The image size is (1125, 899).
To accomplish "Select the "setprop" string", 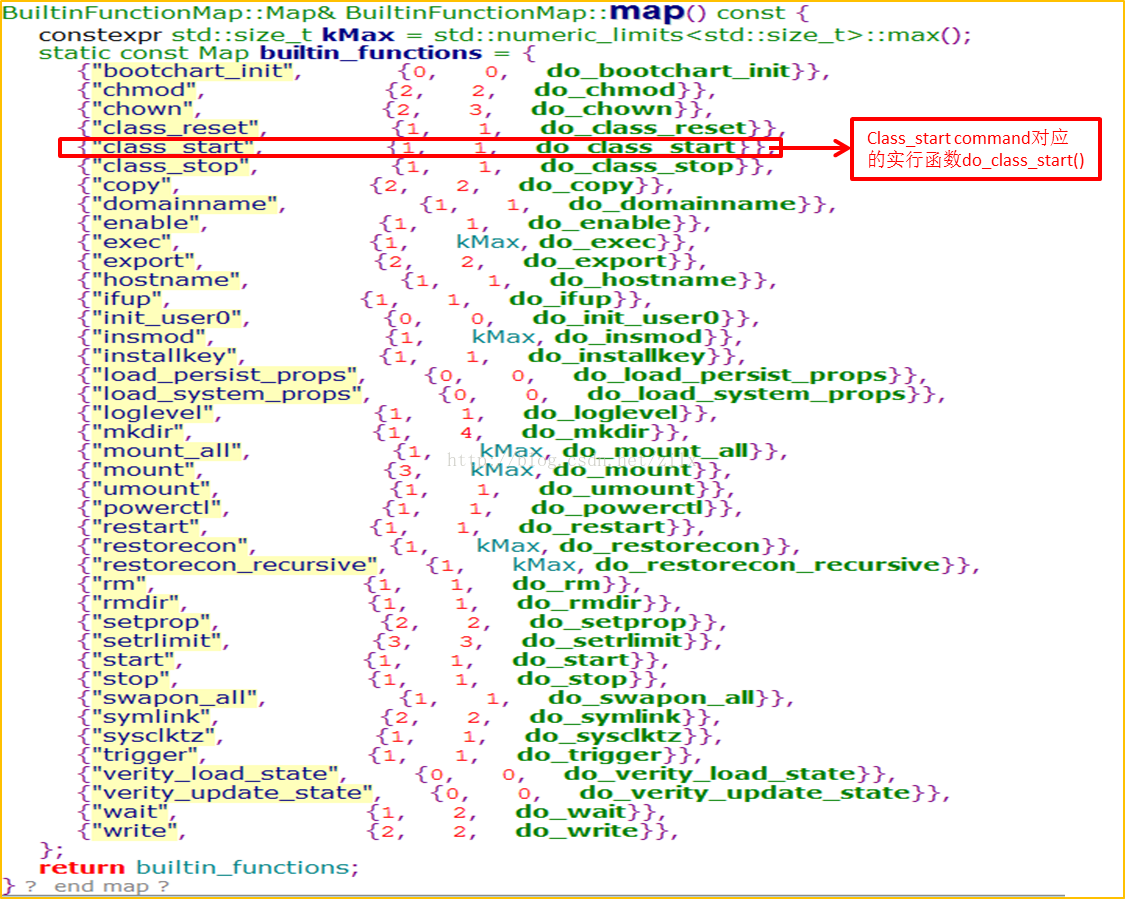I will click(150, 623).
